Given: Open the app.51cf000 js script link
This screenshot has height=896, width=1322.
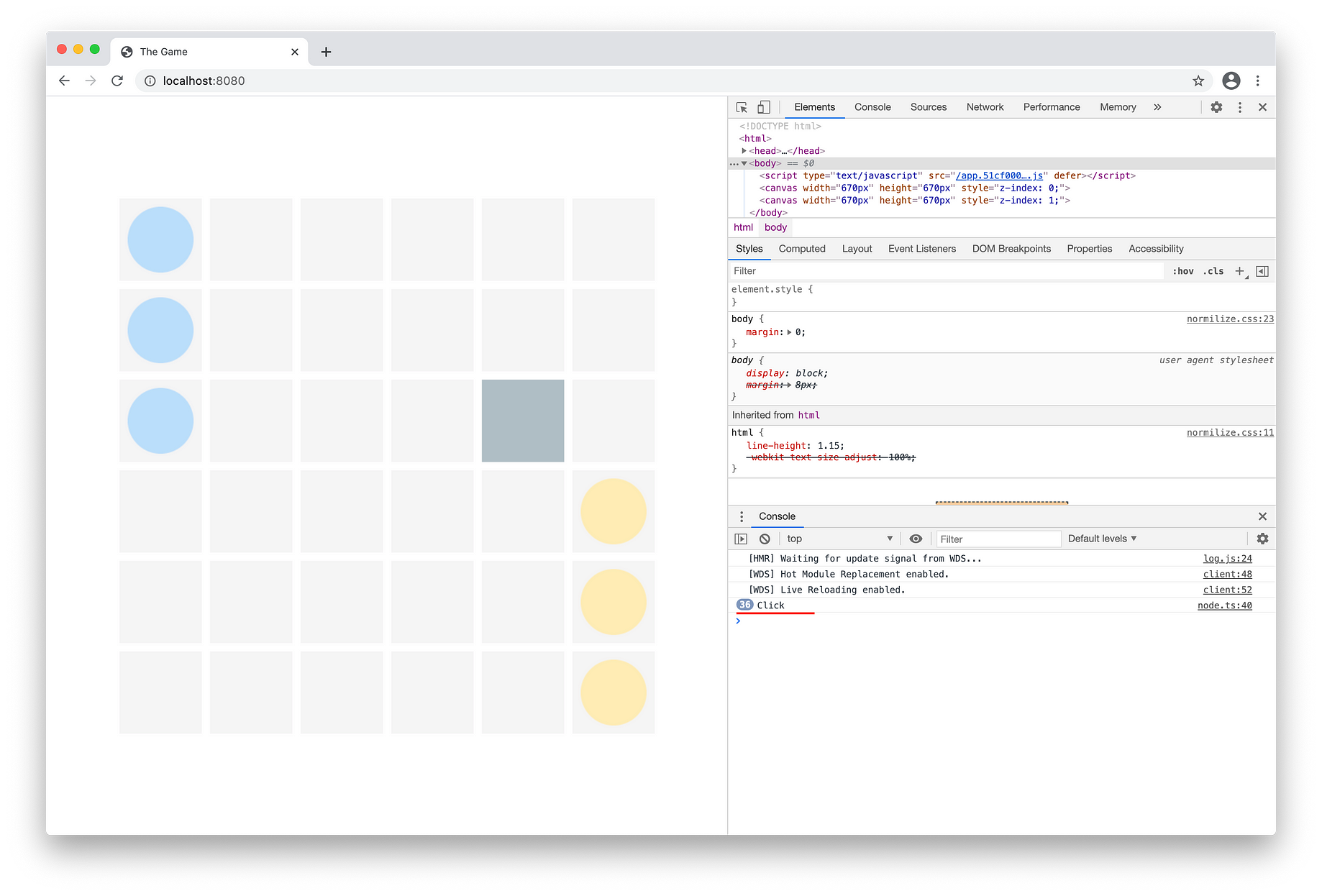Looking at the screenshot, I should 999,175.
